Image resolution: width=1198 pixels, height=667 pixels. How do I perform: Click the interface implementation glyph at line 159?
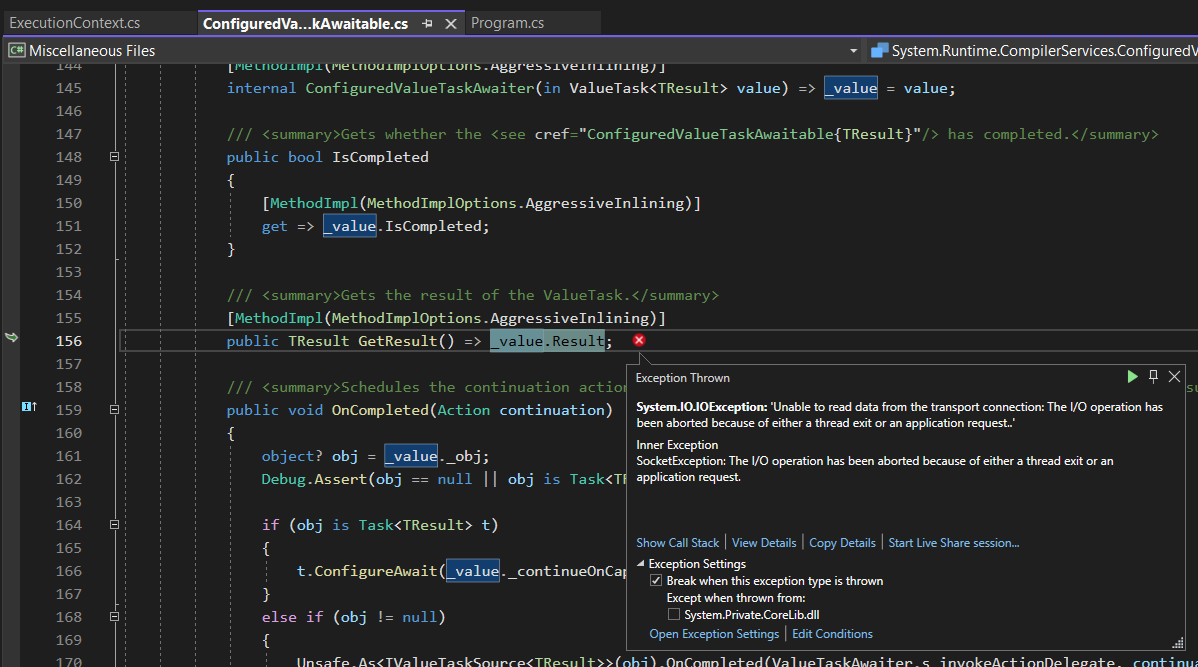tap(29, 406)
